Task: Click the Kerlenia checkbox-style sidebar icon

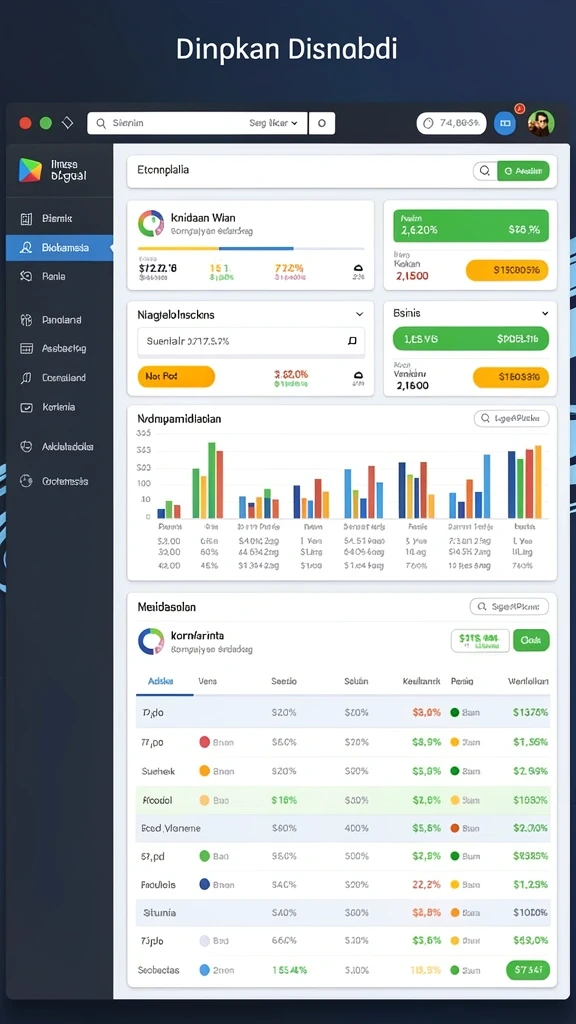Action: tap(26, 407)
